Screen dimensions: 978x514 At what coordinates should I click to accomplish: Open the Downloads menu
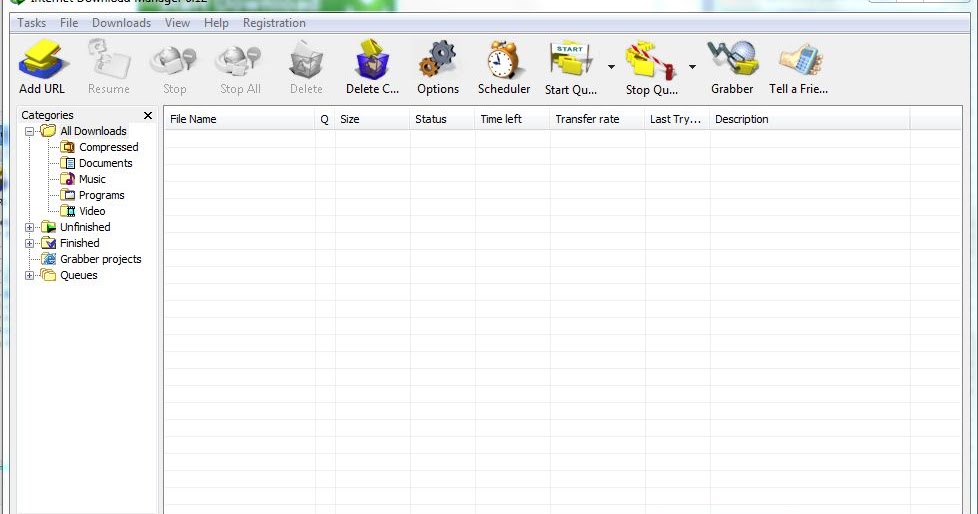point(121,23)
